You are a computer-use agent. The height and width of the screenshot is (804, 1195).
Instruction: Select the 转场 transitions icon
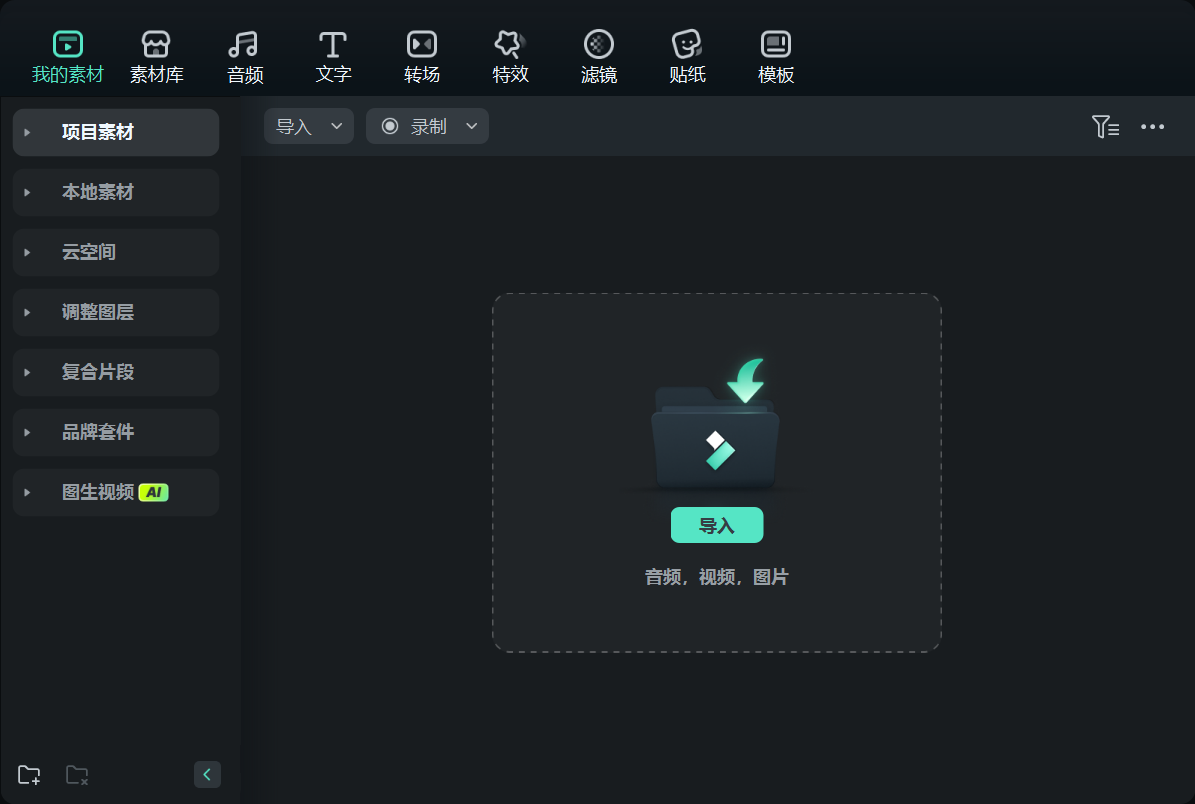[421, 45]
